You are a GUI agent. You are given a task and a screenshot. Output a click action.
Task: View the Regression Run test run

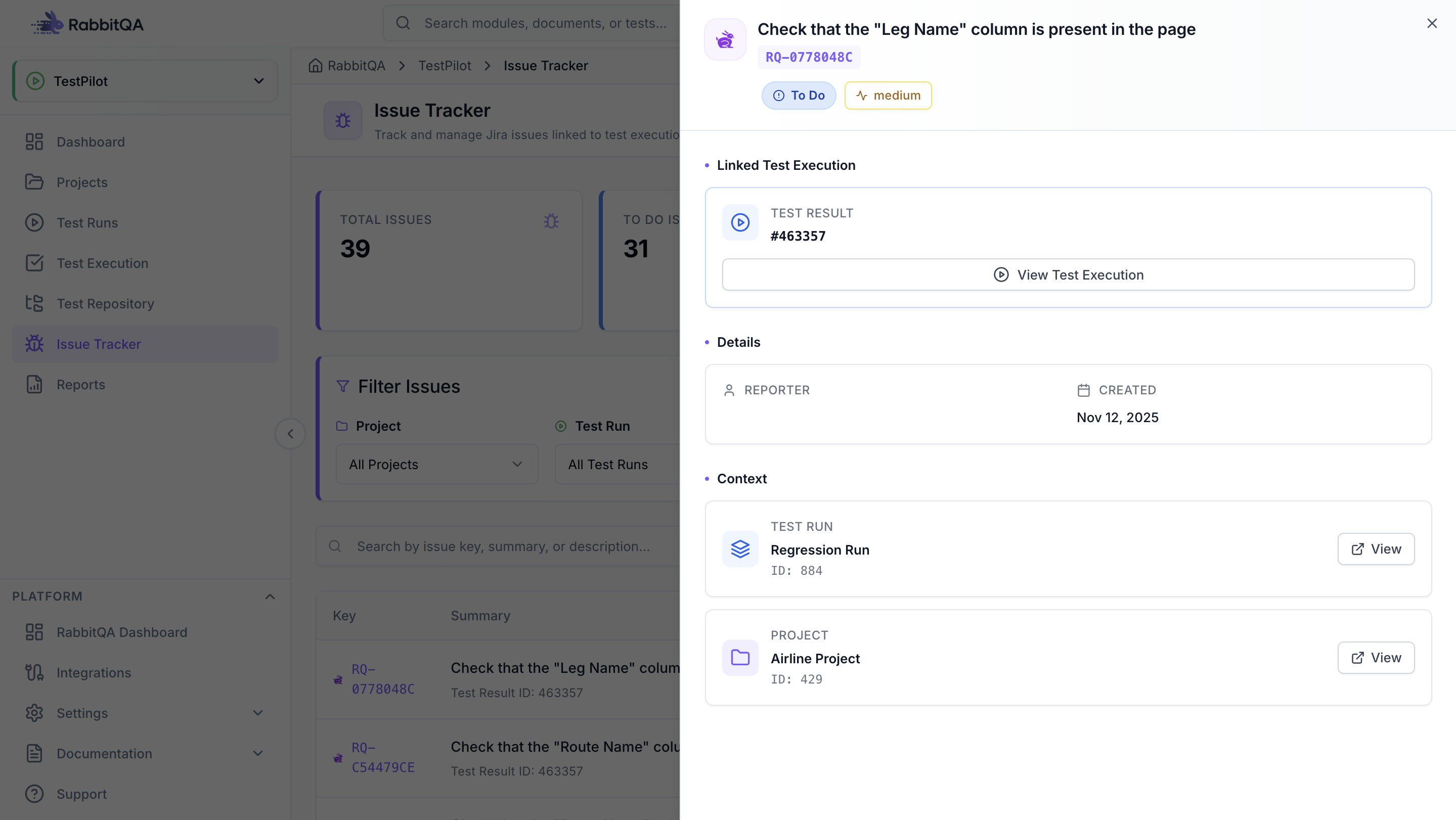pyautogui.click(x=1376, y=550)
